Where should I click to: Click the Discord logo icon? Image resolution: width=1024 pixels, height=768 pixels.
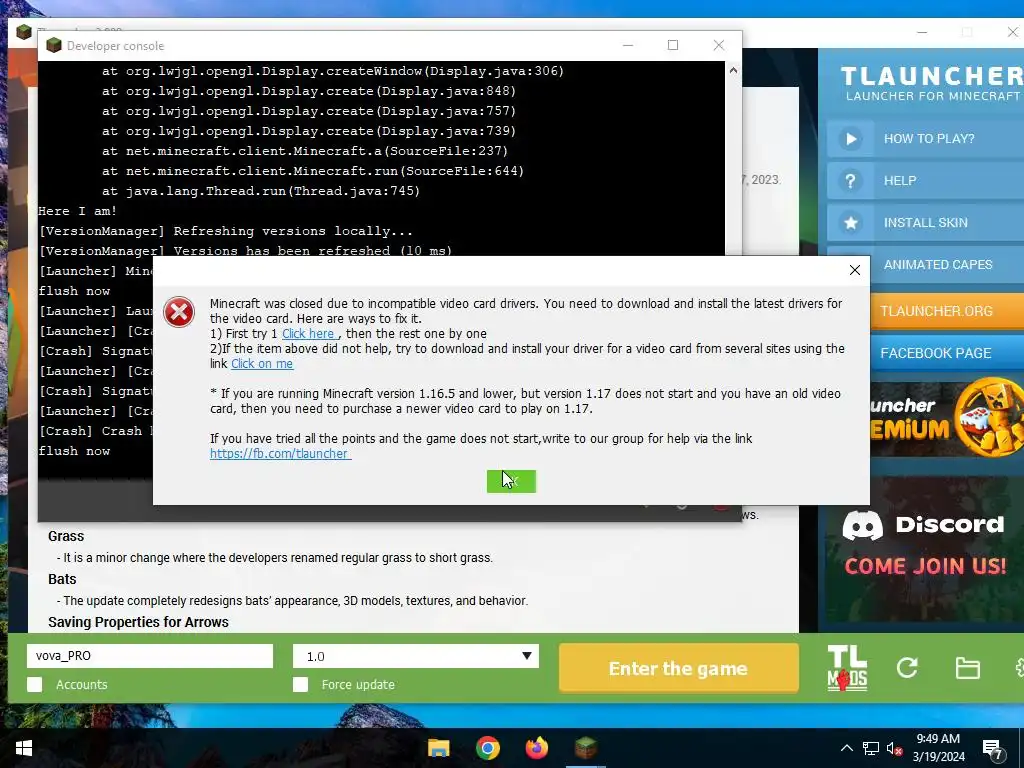click(862, 525)
